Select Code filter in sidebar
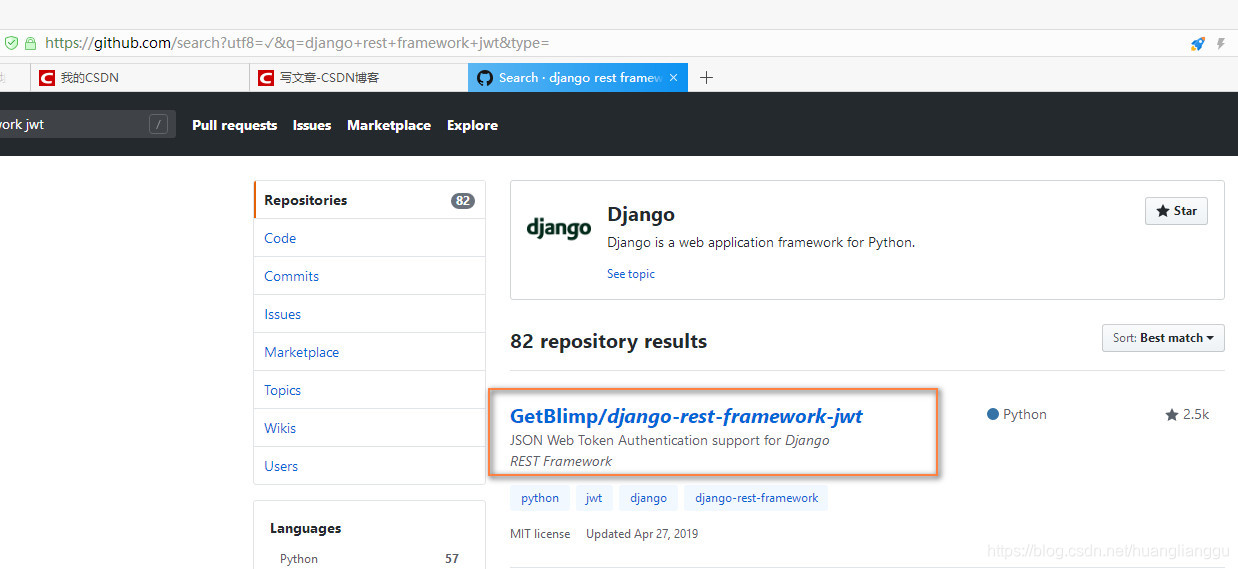1238x569 pixels. point(369,238)
